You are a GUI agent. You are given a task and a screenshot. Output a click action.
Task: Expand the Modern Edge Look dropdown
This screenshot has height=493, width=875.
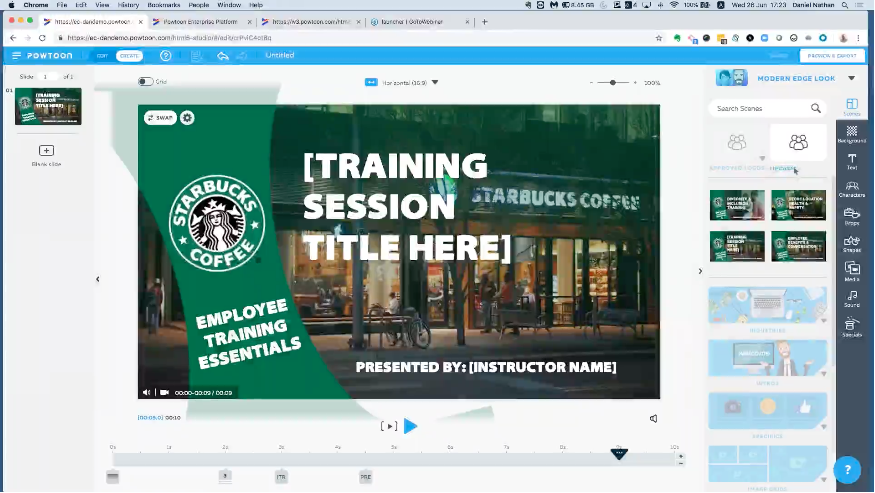click(851, 78)
